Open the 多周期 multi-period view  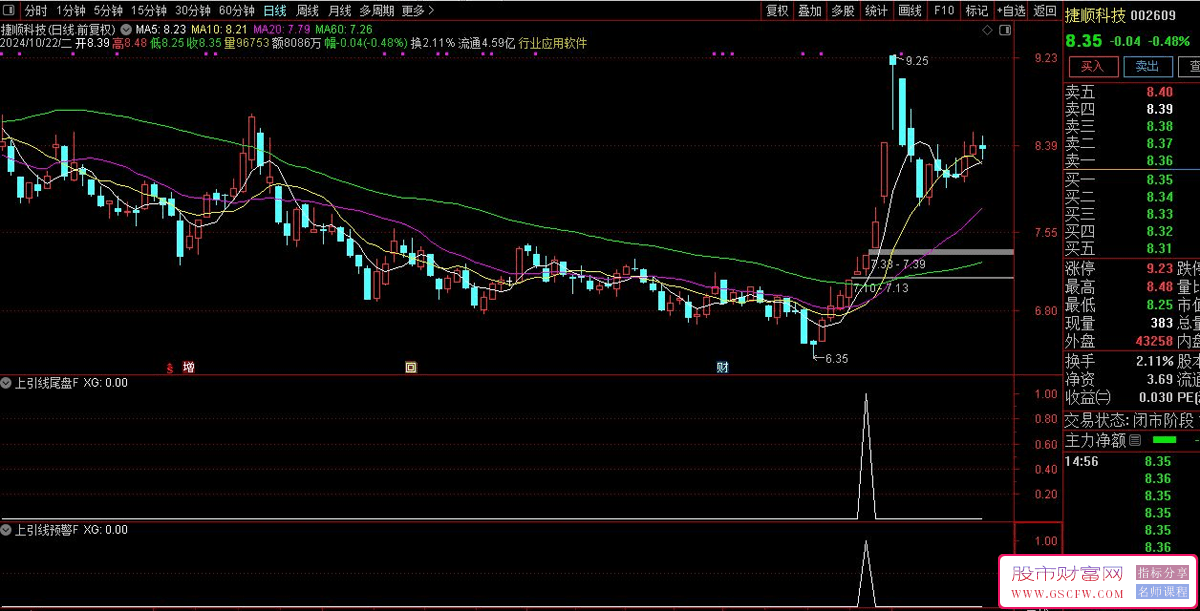377,11
